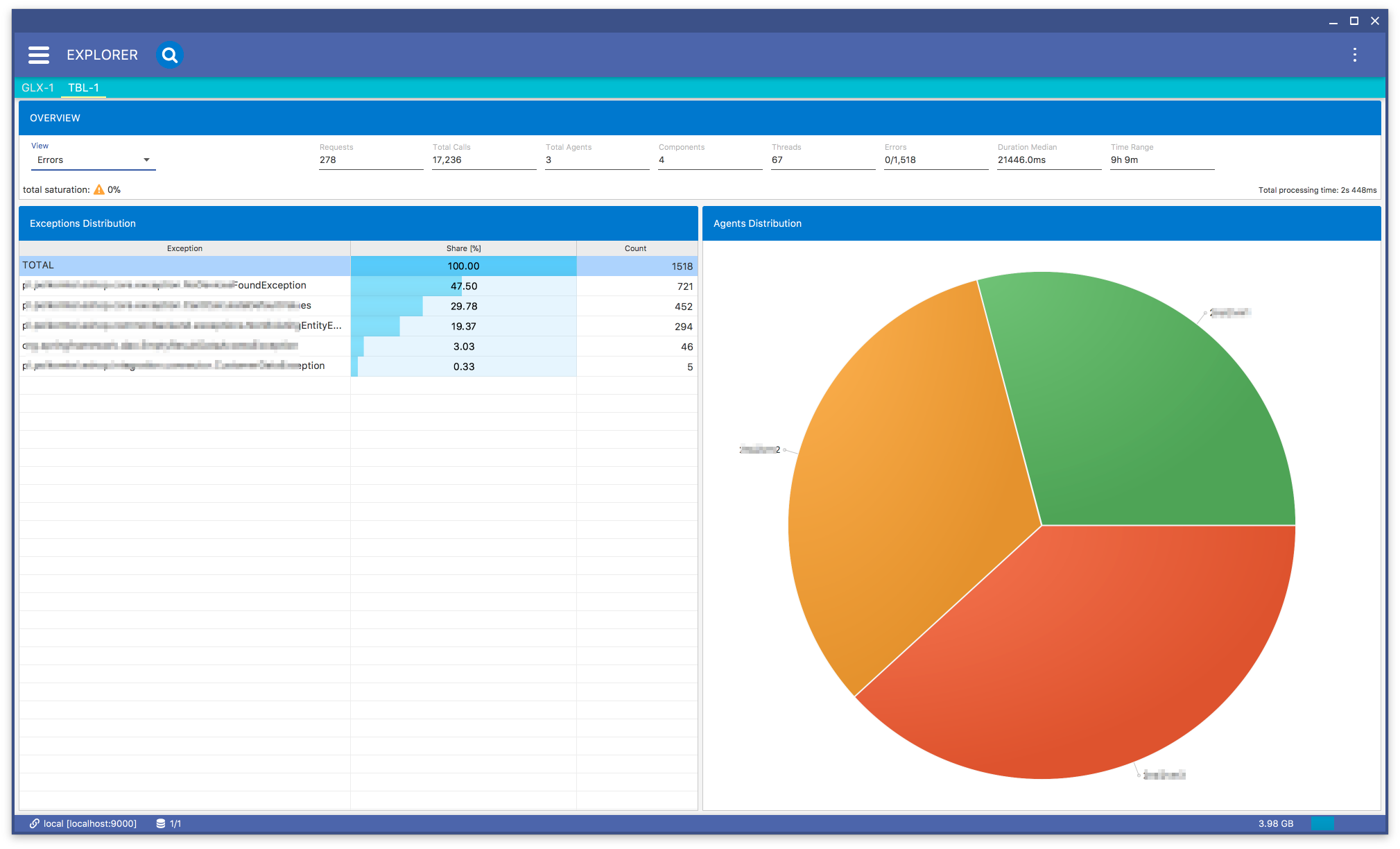
Task: Click the Requests value 278 field
Action: [371, 160]
